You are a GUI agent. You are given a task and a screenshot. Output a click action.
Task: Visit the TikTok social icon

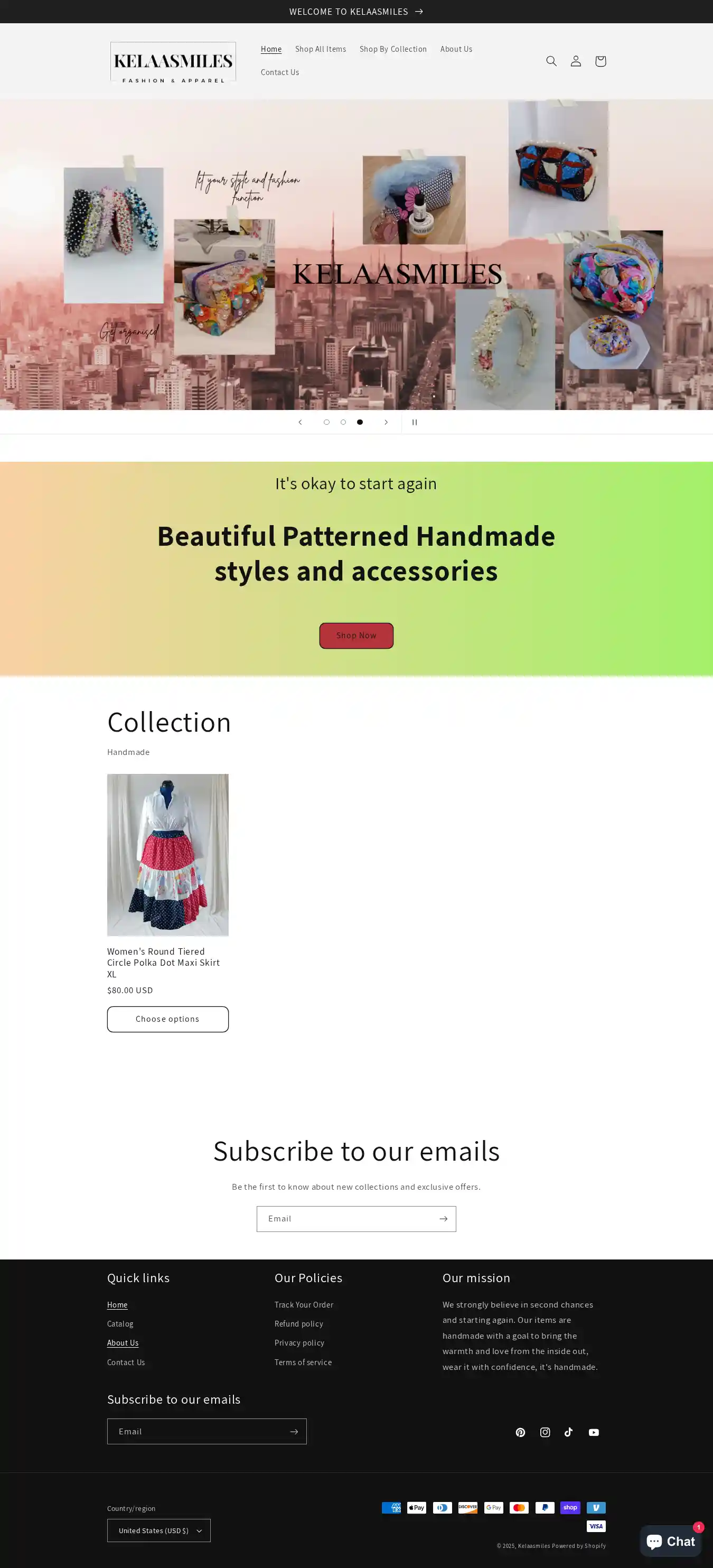(569, 1432)
